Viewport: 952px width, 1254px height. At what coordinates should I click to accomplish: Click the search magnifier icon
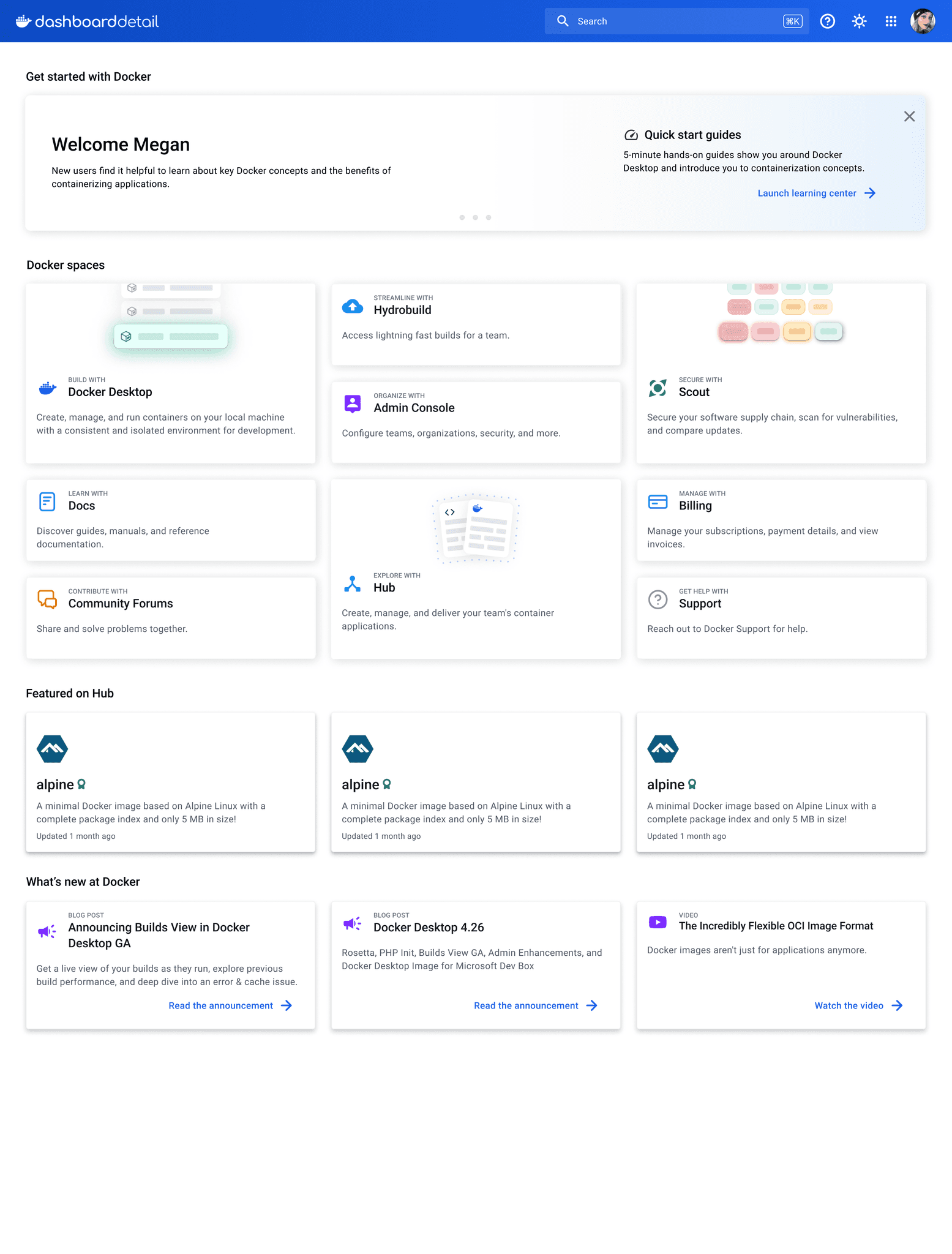click(x=563, y=21)
